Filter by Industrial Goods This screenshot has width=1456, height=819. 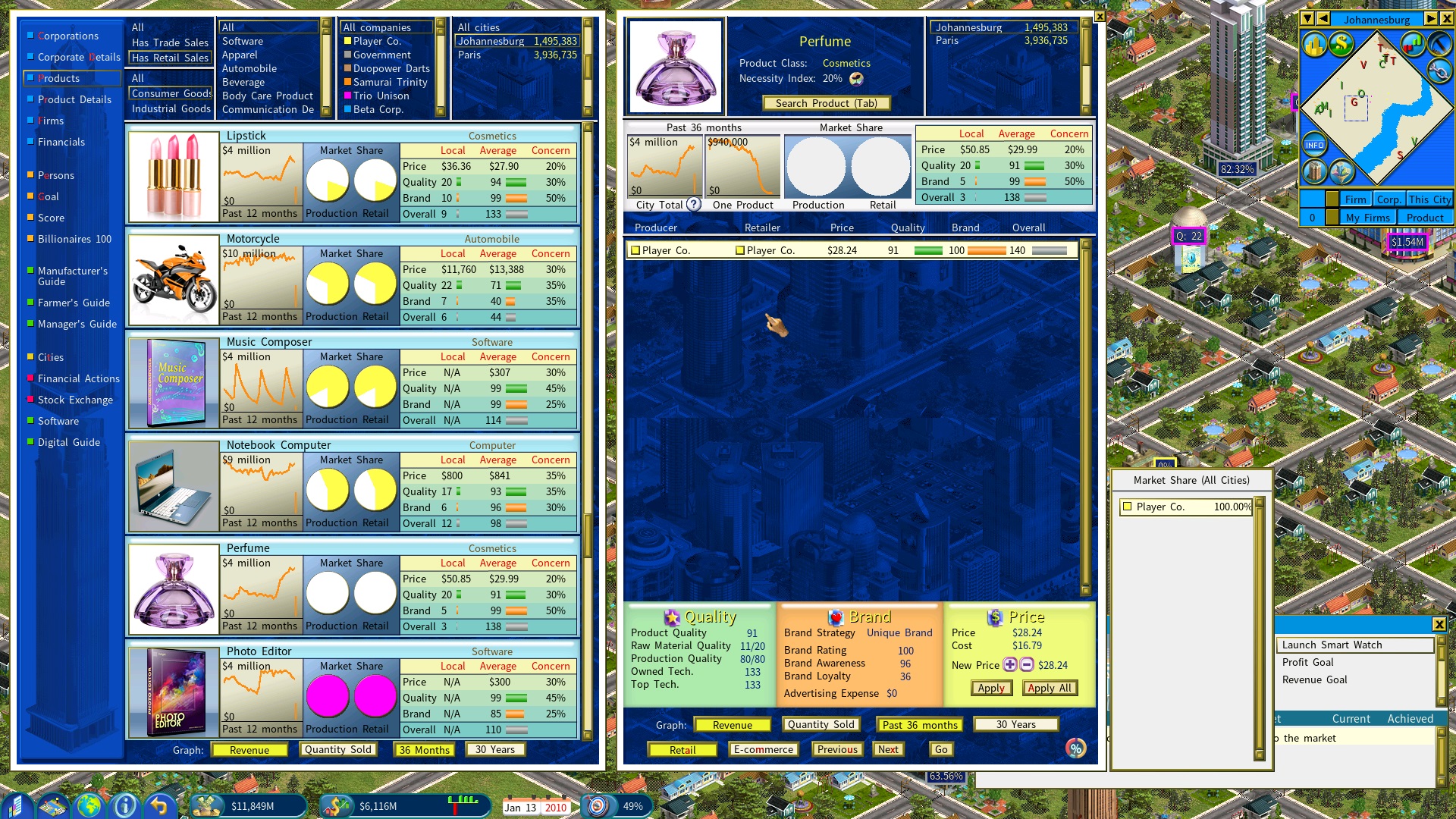coord(171,108)
